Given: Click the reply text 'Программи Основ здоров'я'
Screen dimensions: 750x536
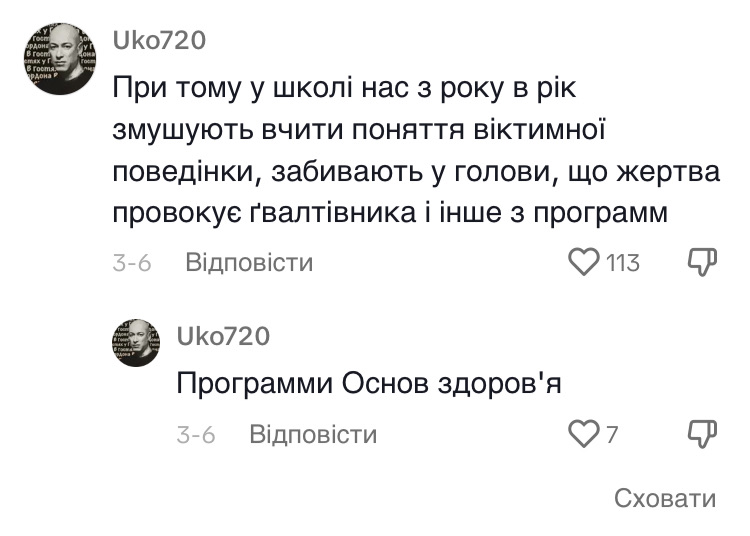Looking at the screenshot, I should click(x=369, y=384).
